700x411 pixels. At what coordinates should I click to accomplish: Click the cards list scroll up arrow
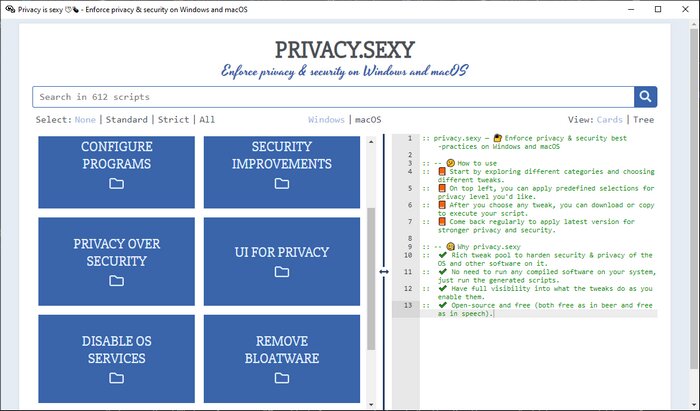click(371, 142)
